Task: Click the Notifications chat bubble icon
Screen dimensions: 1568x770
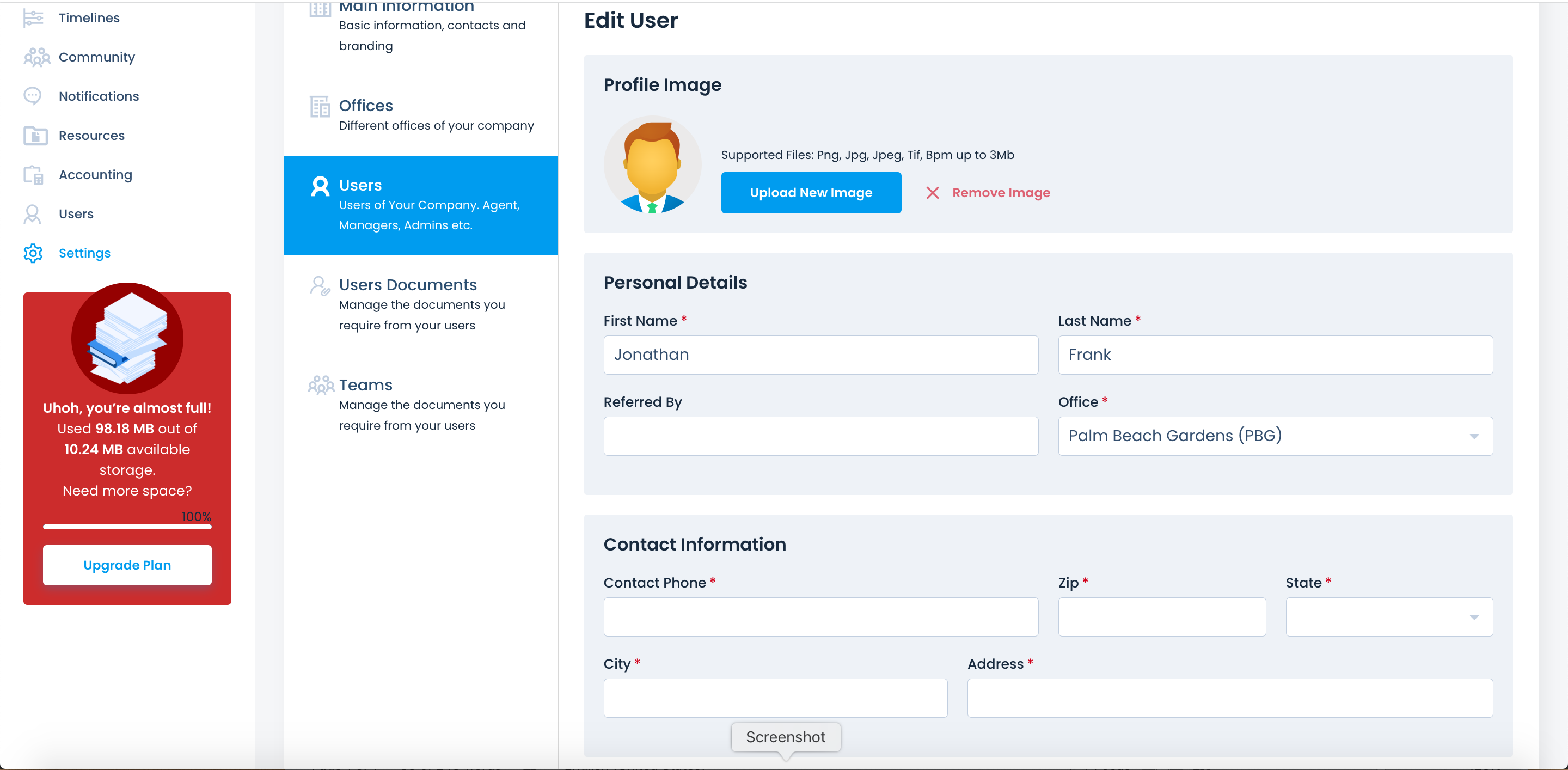Action: click(32, 96)
